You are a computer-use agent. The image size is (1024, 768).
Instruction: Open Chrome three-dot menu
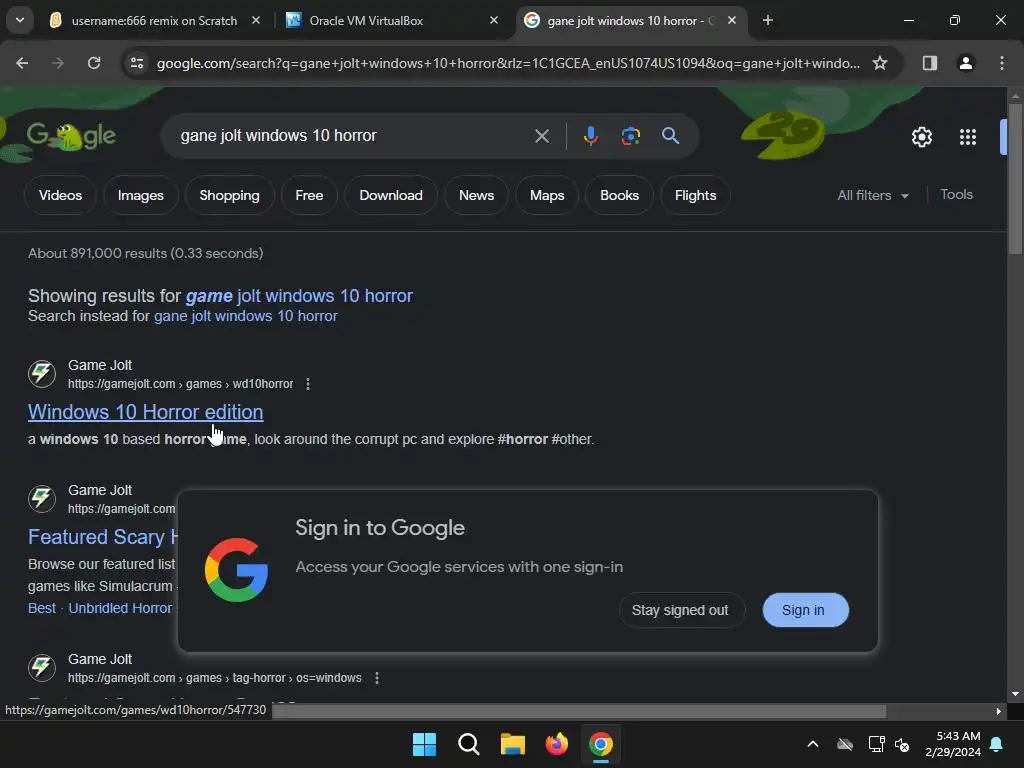[x=1001, y=63]
